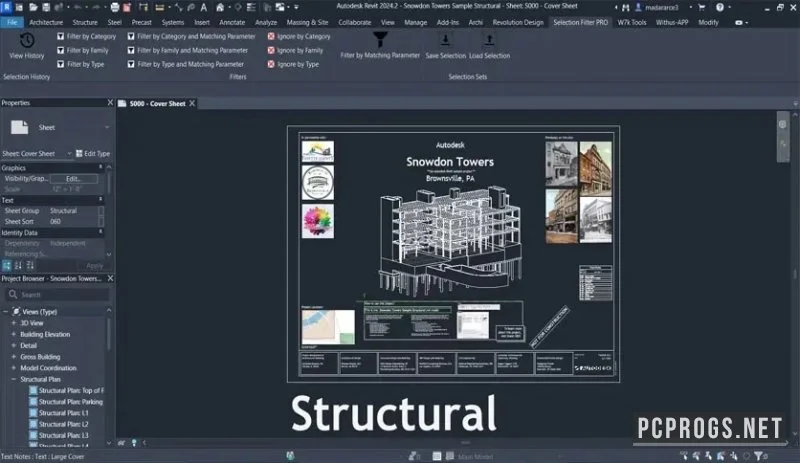Click the Filter by Matching Parameter funnel icon

[380, 39]
